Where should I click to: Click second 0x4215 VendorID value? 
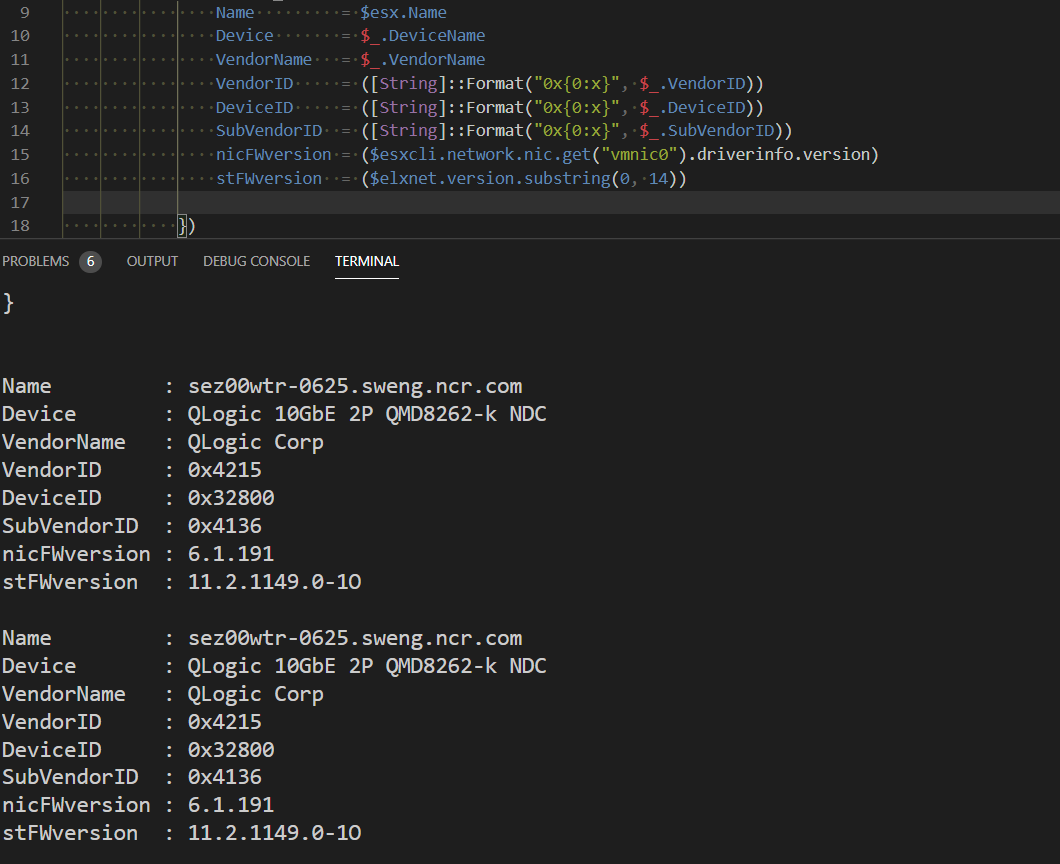pyautogui.click(x=224, y=722)
